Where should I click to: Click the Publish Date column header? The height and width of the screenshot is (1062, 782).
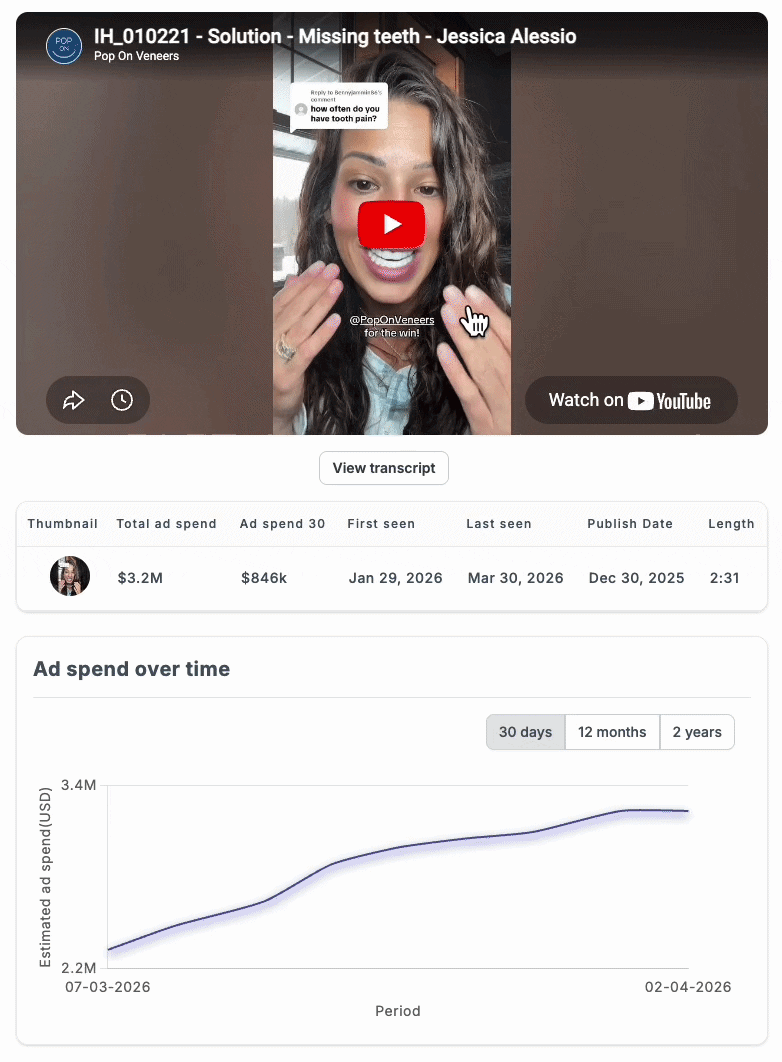pos(630,524)
